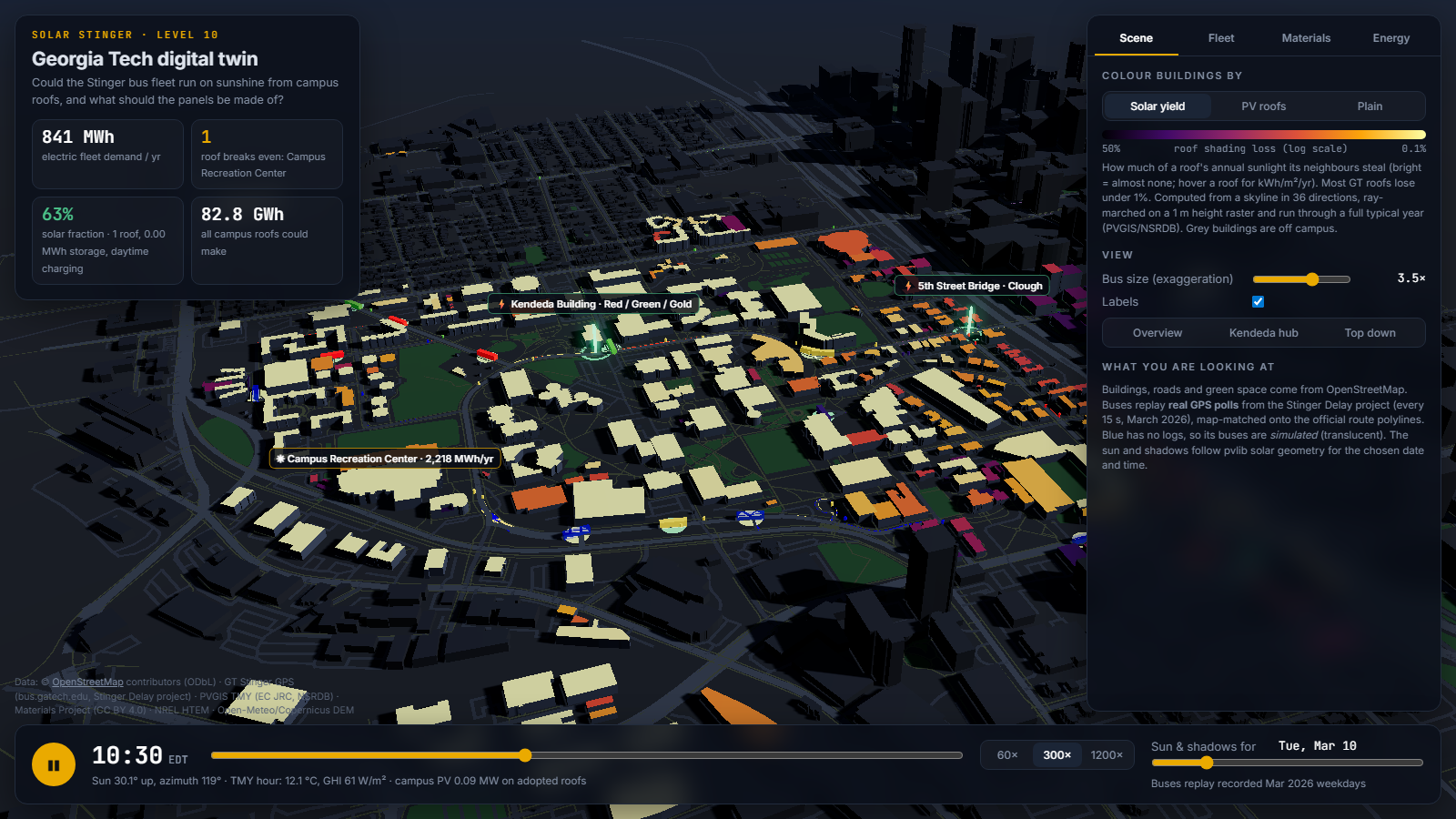Click the 3.5× bus size value
1456x819 pixels.
click(x=1411, y=278)
